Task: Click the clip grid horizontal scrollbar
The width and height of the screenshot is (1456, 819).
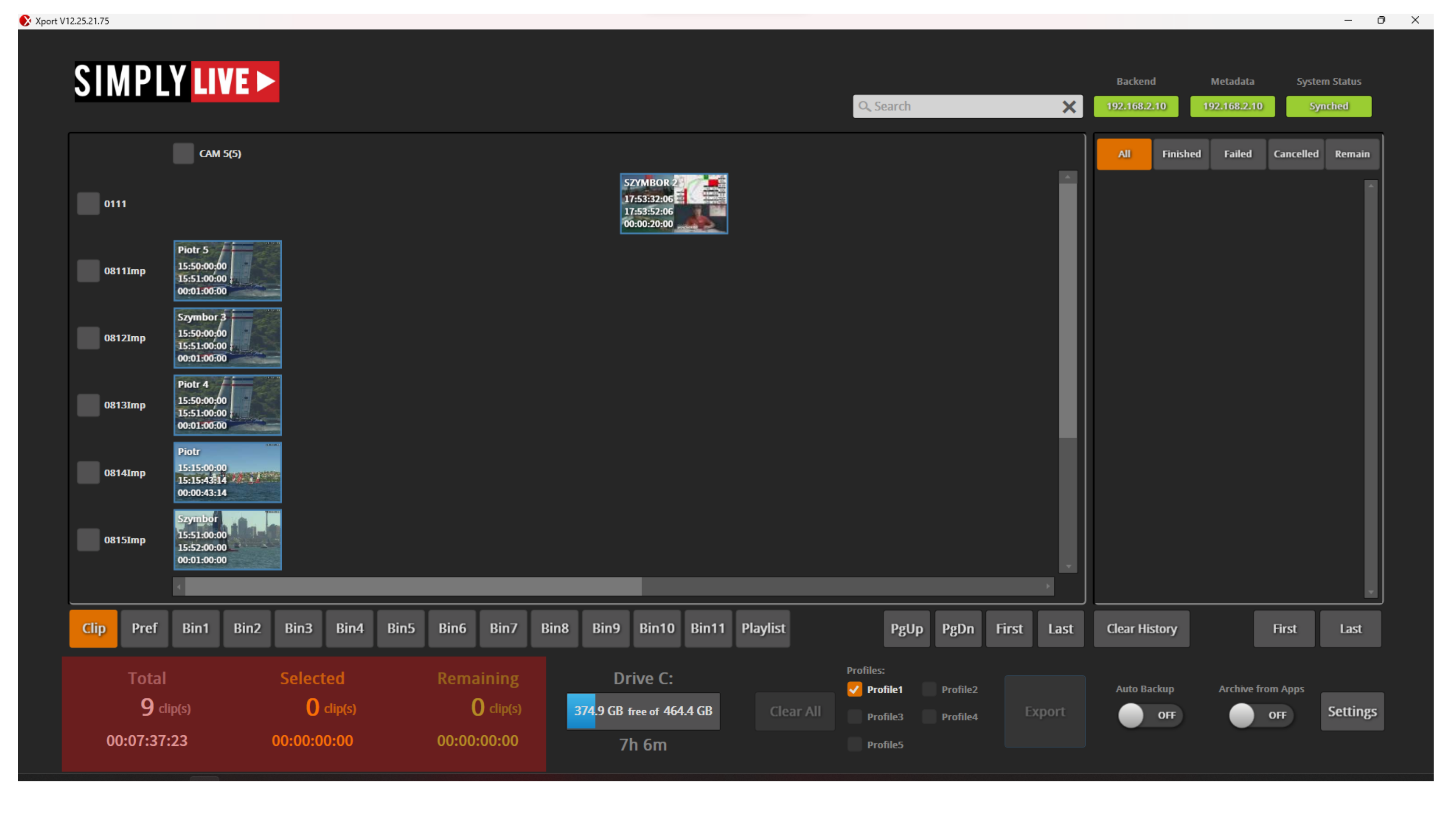Action: [x=613, y=586]
